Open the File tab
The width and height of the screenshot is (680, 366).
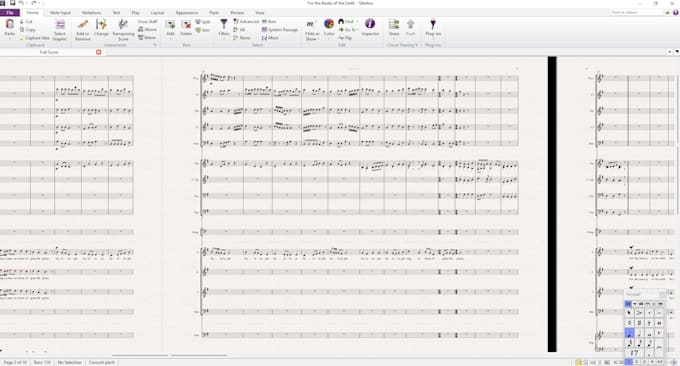tap(10, 13)
